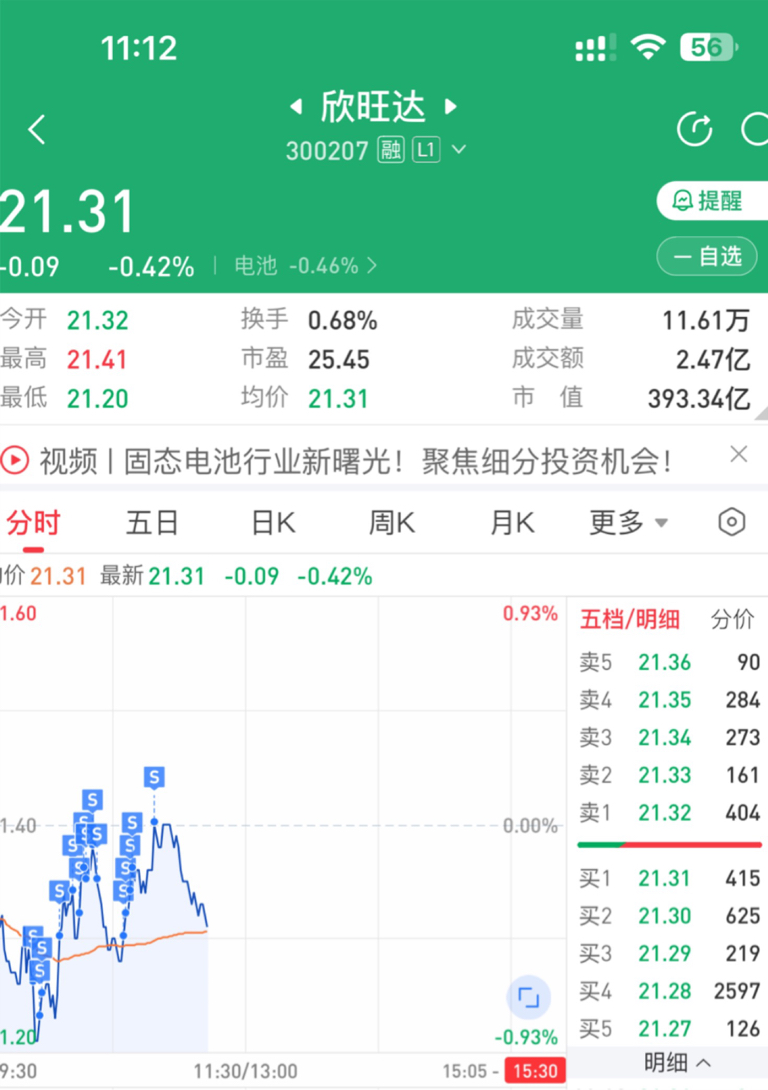Image resolution: width=768 pixels, height=1090 pixels.
Task: Tap the 今开 21.32 value
Action: pyautogui.click(x=98, y=320)
